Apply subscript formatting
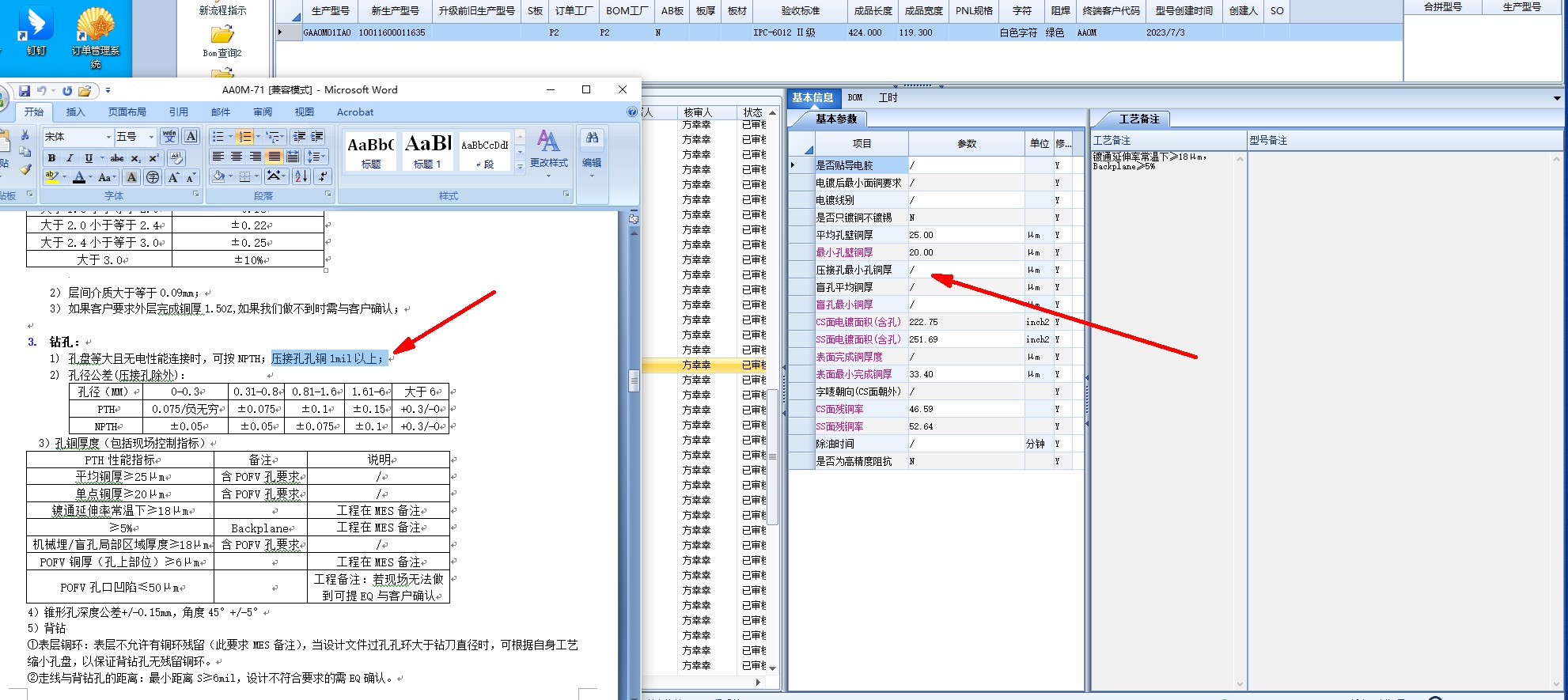The height and width of the screenshot is (700, 1568). pyautogui.click(x=135, y=158)
